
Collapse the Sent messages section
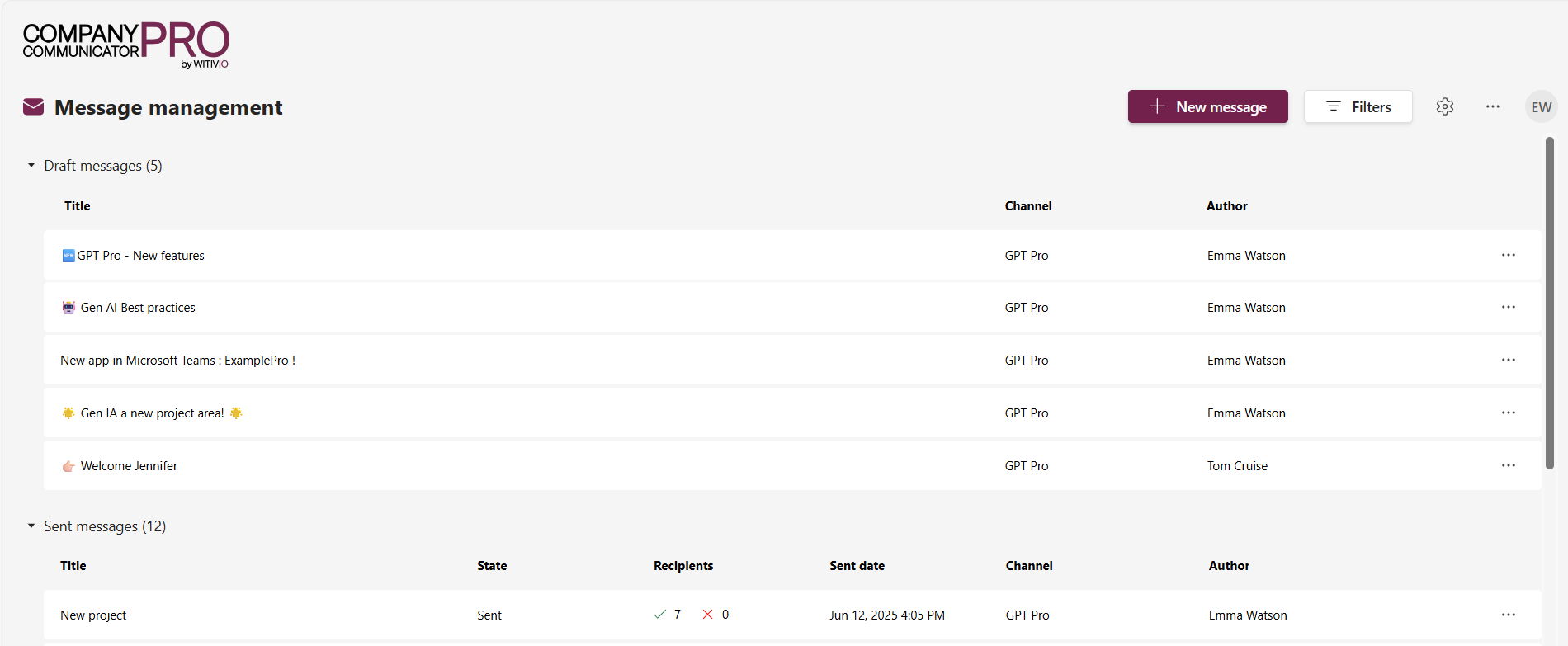(x=31, y=526)
